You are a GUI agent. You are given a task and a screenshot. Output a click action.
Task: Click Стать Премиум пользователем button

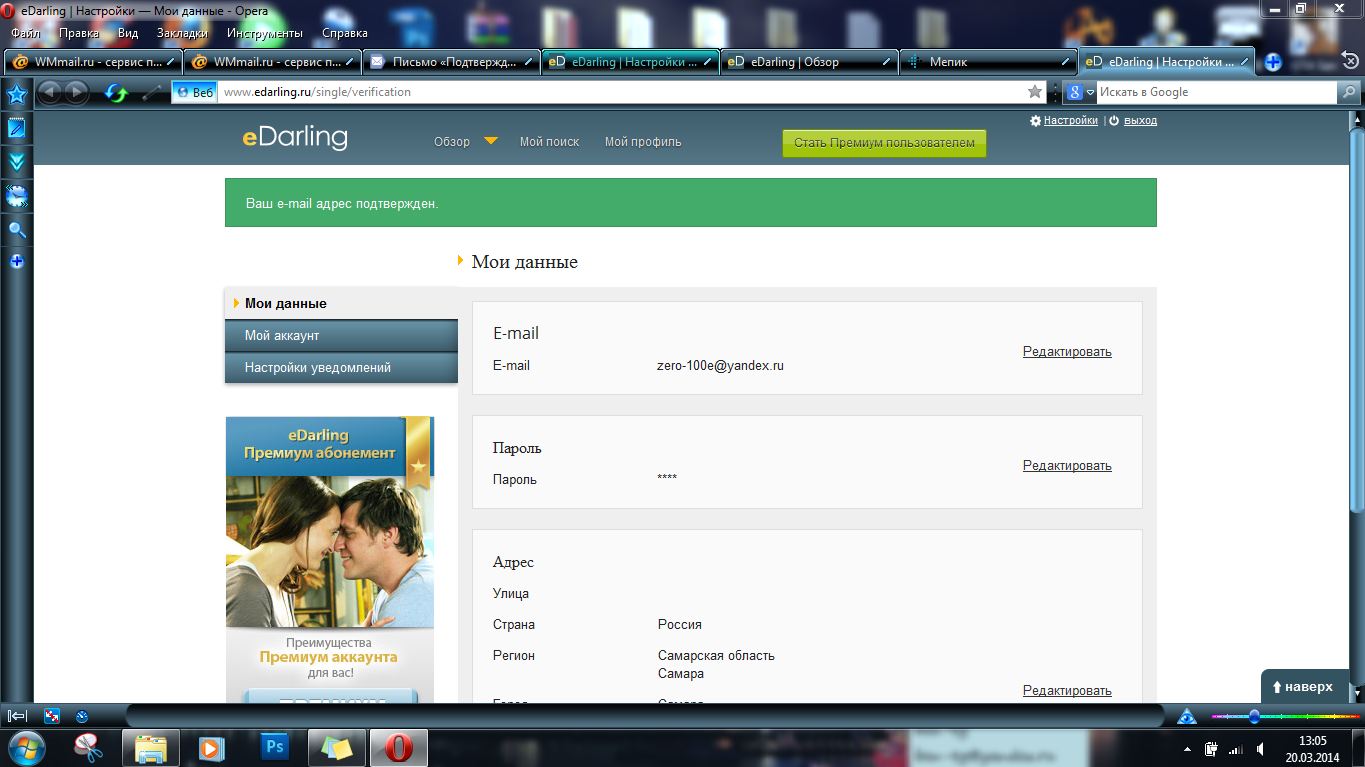(884, 142)
